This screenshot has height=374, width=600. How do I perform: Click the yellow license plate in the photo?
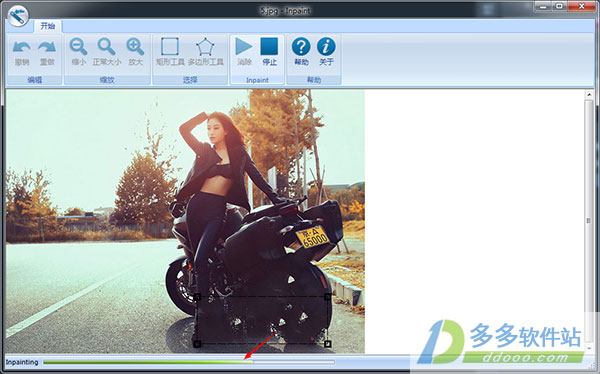click(312, 237)
